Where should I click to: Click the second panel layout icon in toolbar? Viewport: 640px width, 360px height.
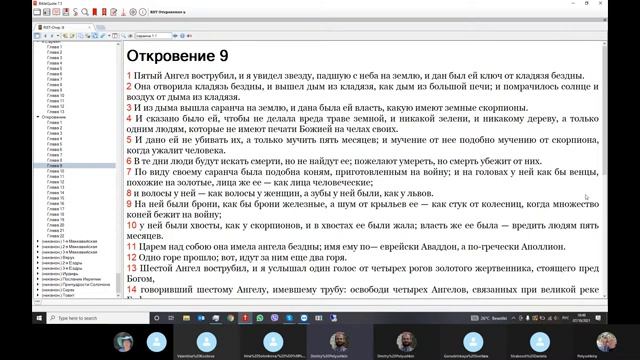(47, 12)
